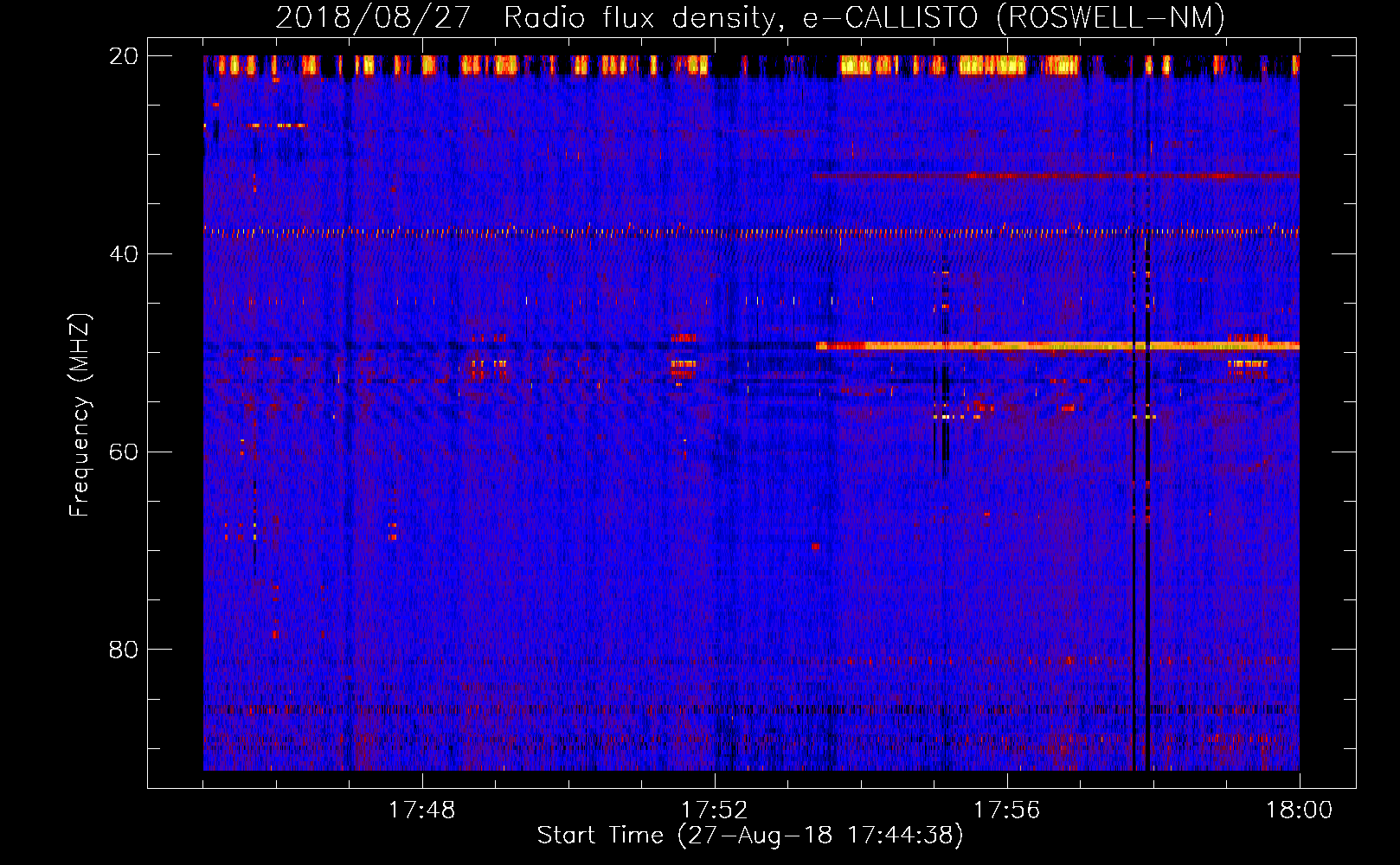Click the "Start Time (27-Aug-18 17:44:38)" label
1400x865 pixels.
point(750,836)
